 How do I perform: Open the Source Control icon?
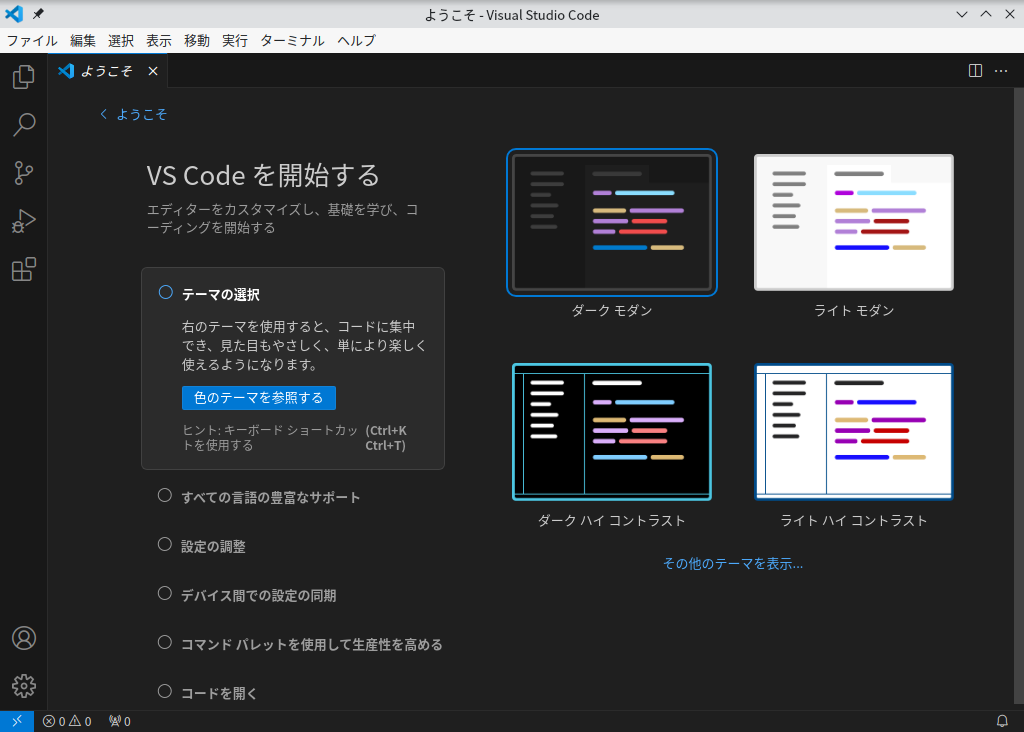point(23,173)
